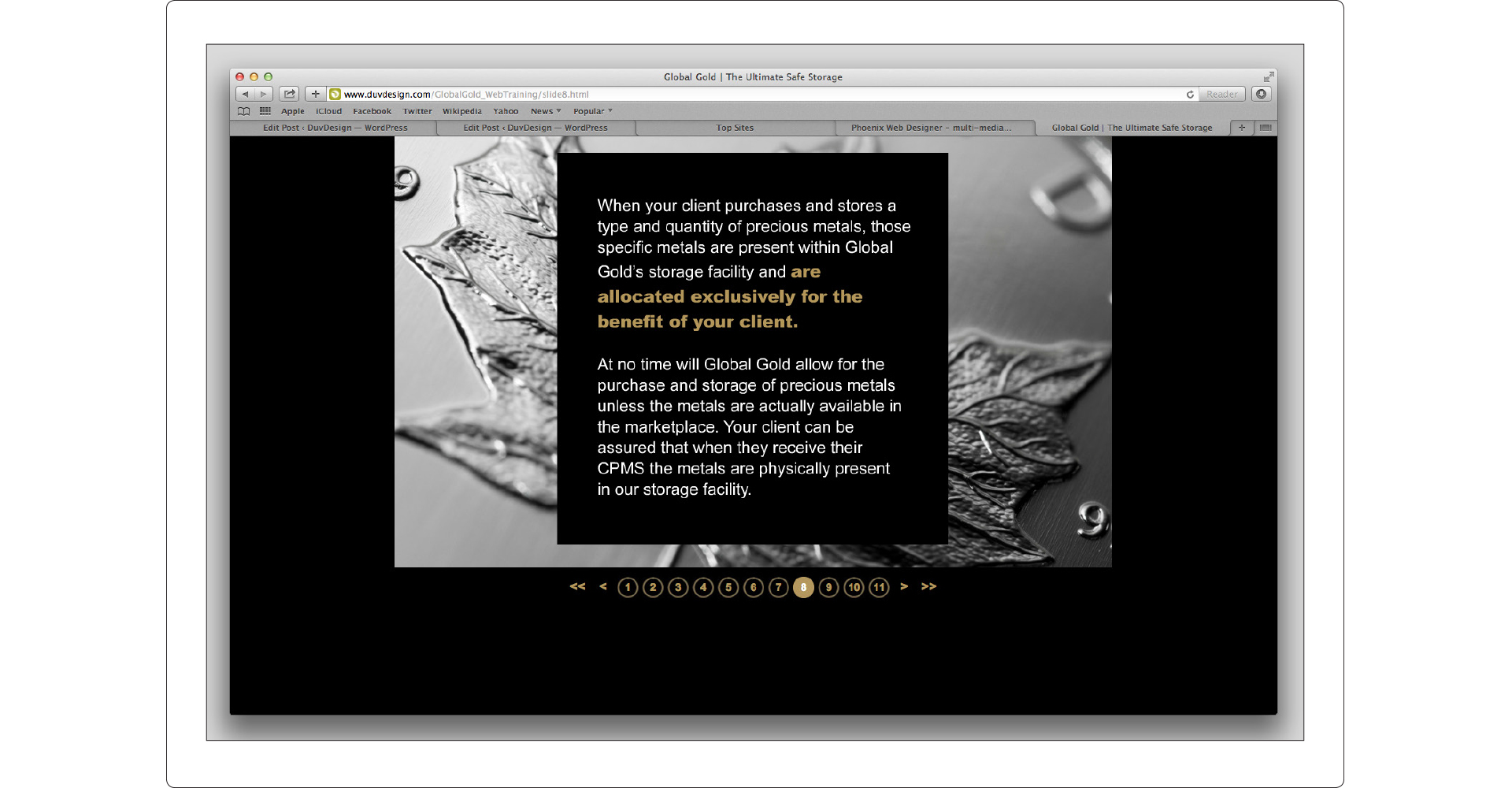
Task: Add bookmark with the plus button
Action: [x=316, y=95]
